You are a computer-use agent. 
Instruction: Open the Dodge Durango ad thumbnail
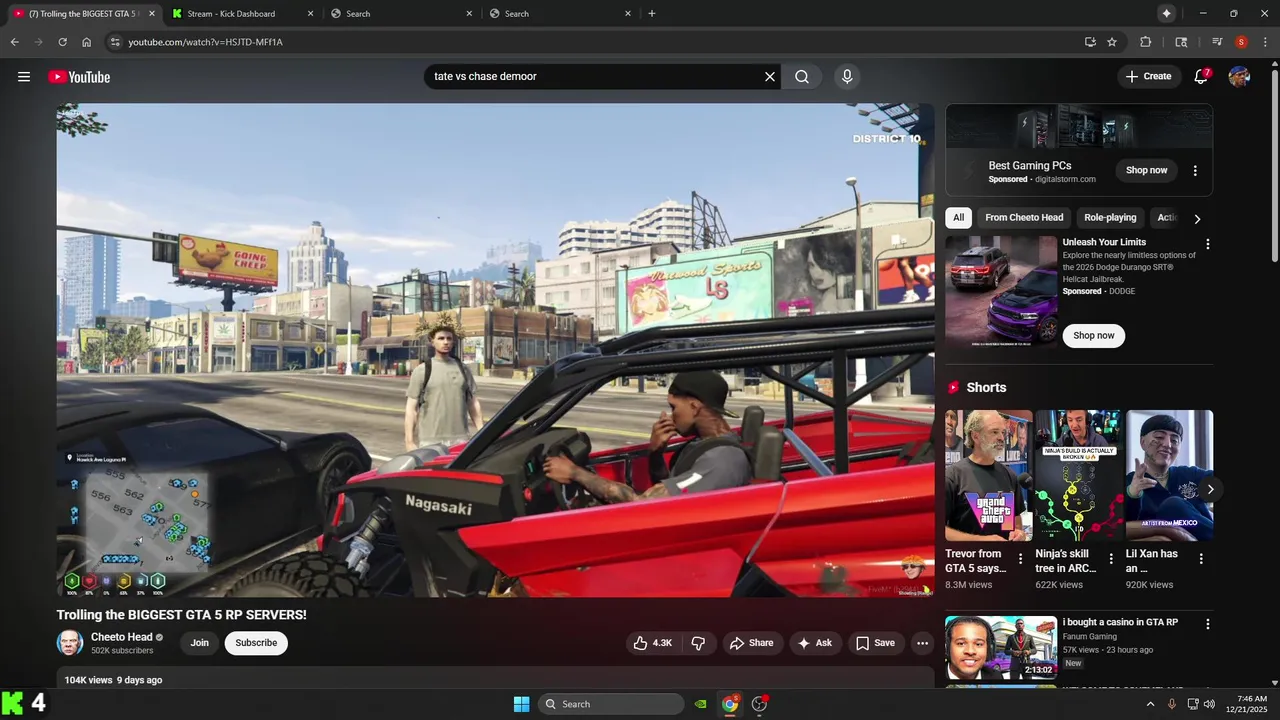(x=1001, y=291)
